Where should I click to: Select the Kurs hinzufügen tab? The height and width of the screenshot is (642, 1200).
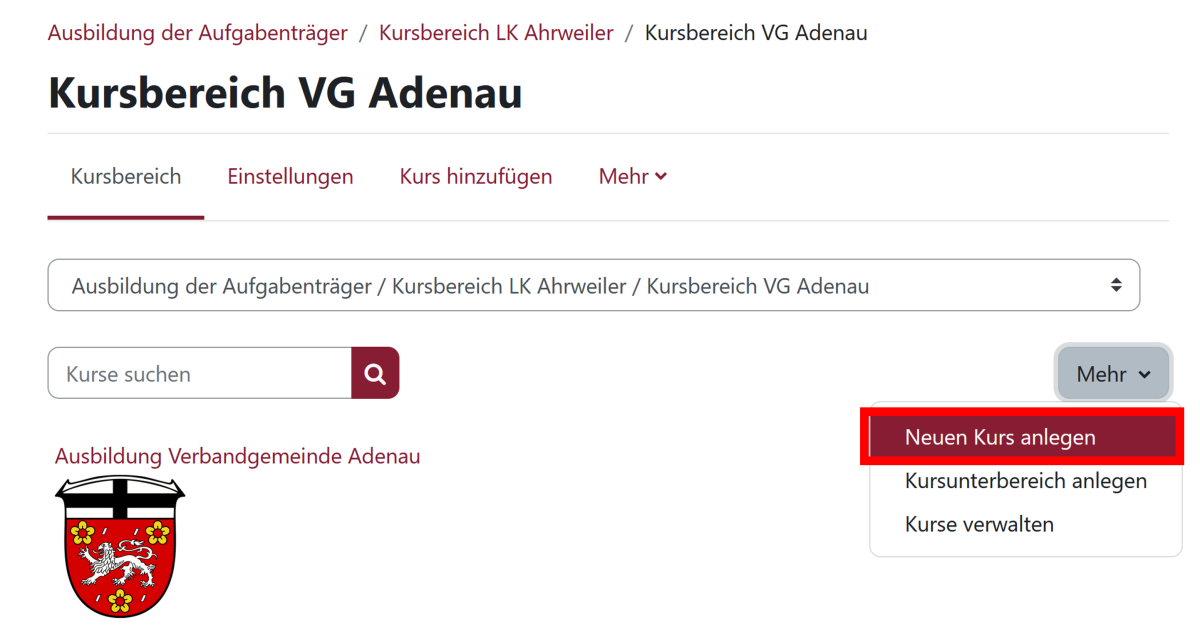[476, 177]
